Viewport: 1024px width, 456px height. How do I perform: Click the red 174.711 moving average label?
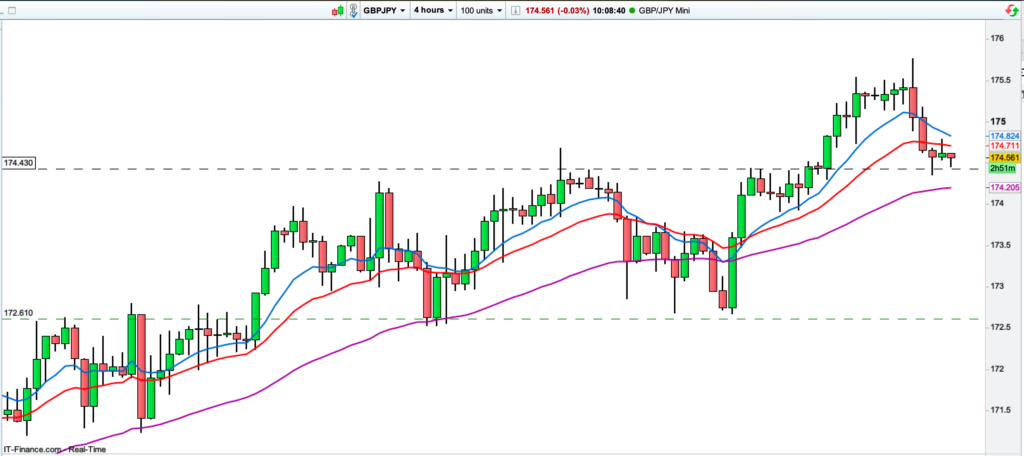pyautogui.click(x=1004, y=145)
